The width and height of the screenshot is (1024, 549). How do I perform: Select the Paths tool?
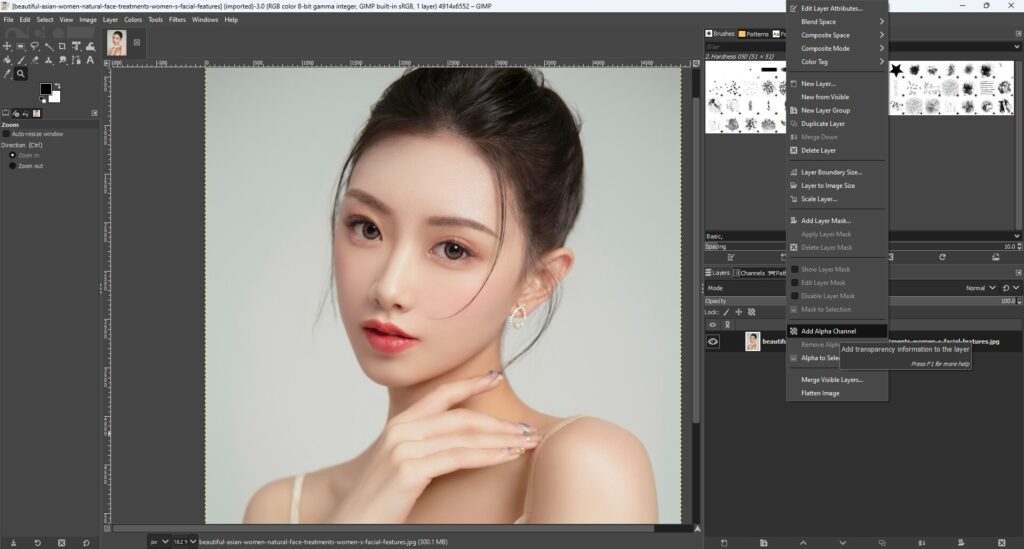[76, 60]
